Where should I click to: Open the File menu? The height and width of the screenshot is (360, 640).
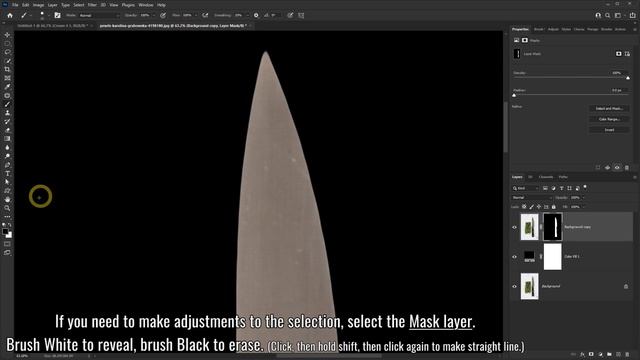pos(15,5)
